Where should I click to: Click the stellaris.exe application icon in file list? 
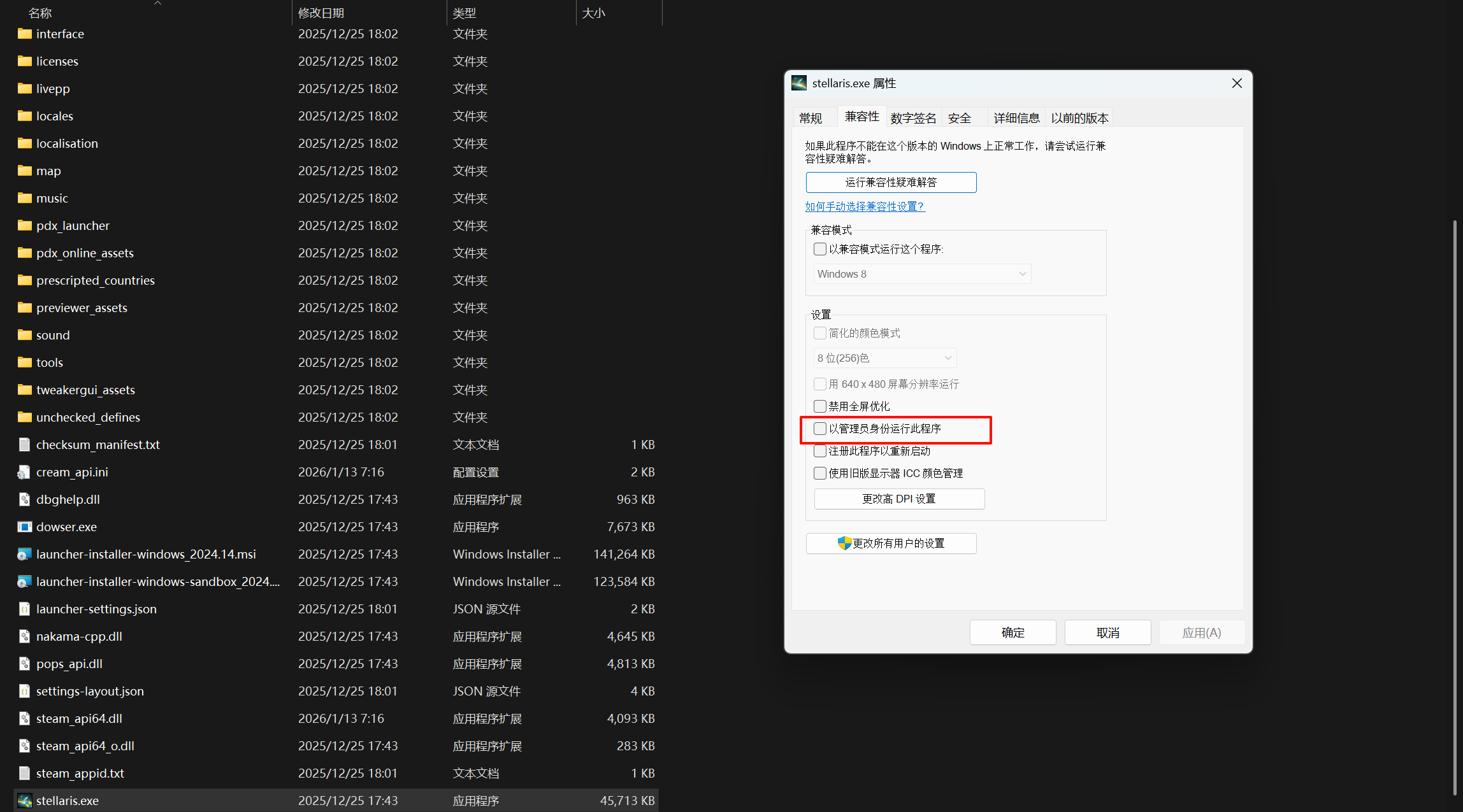[x=25, y=801]
